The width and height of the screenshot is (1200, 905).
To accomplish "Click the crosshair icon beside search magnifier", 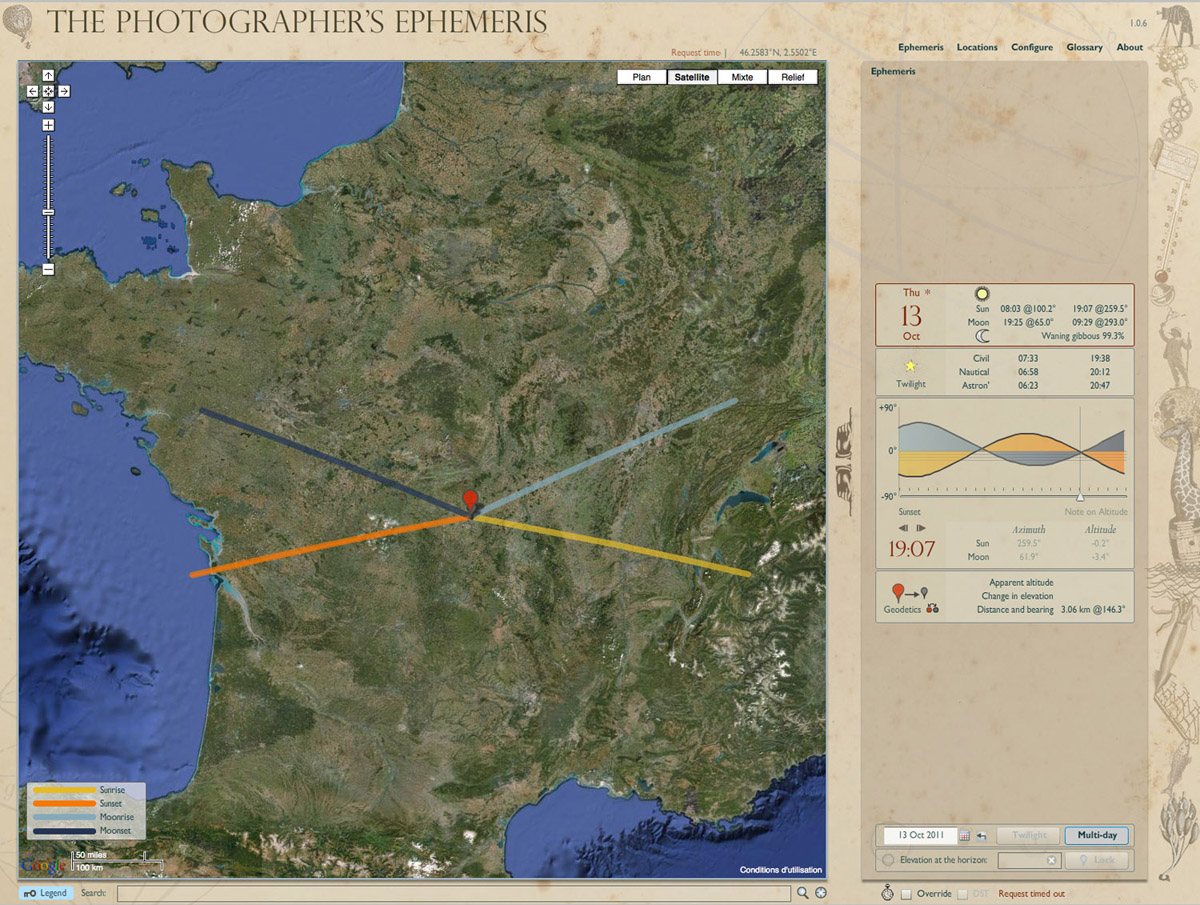I will (821, 893).
